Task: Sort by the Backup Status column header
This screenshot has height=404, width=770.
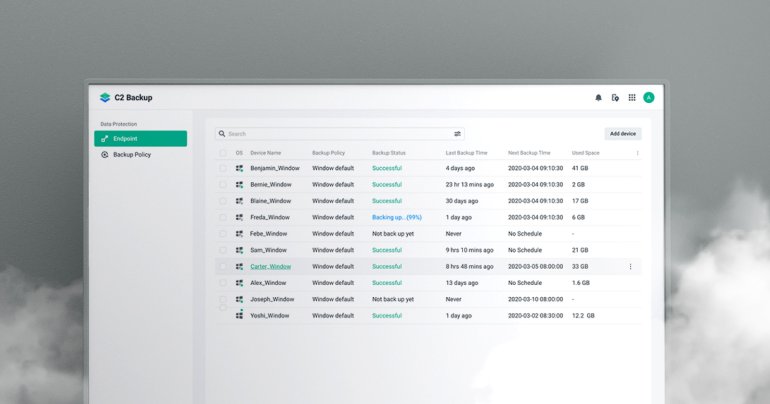Action: click(389, 153)
